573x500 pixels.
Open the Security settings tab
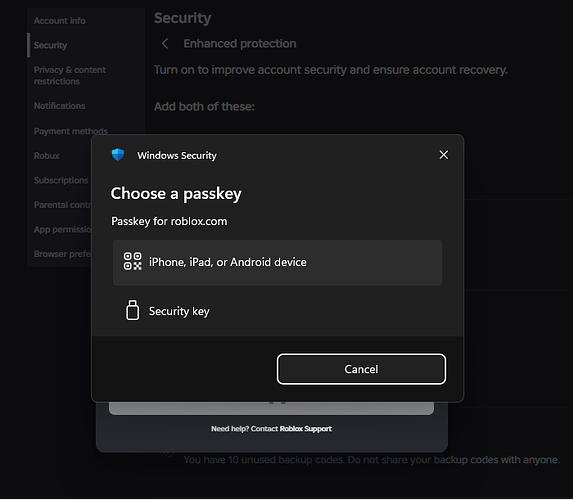click(50, 45)
